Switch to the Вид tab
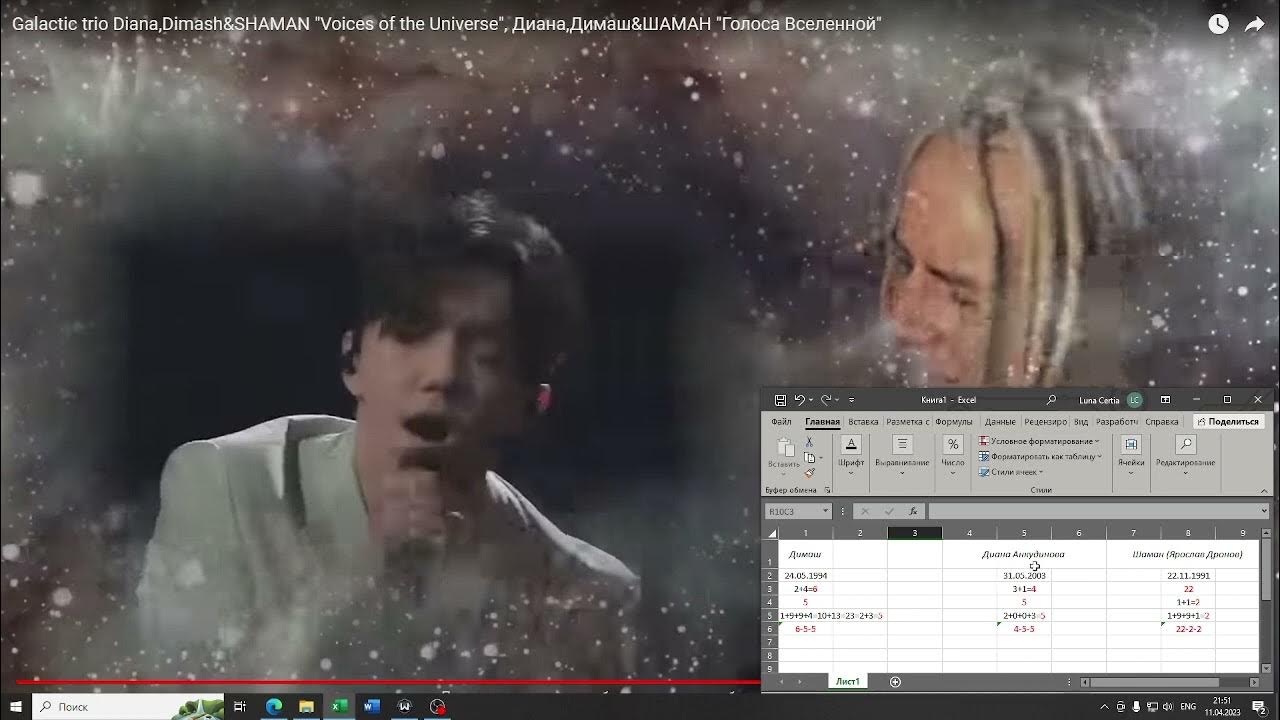The width and height of the screenshot is (1280, 720). [x=1081, y=422]
